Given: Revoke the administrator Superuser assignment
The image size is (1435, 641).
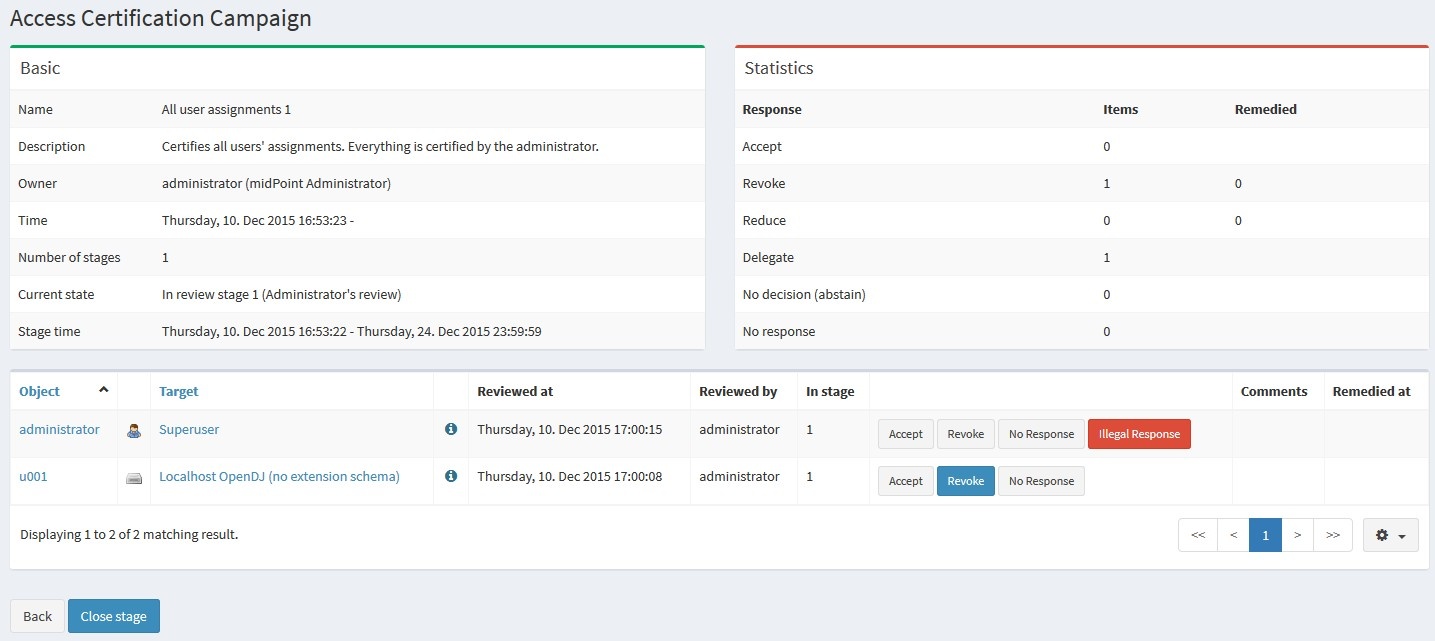Looking at the screenshot, I should 965,434.
